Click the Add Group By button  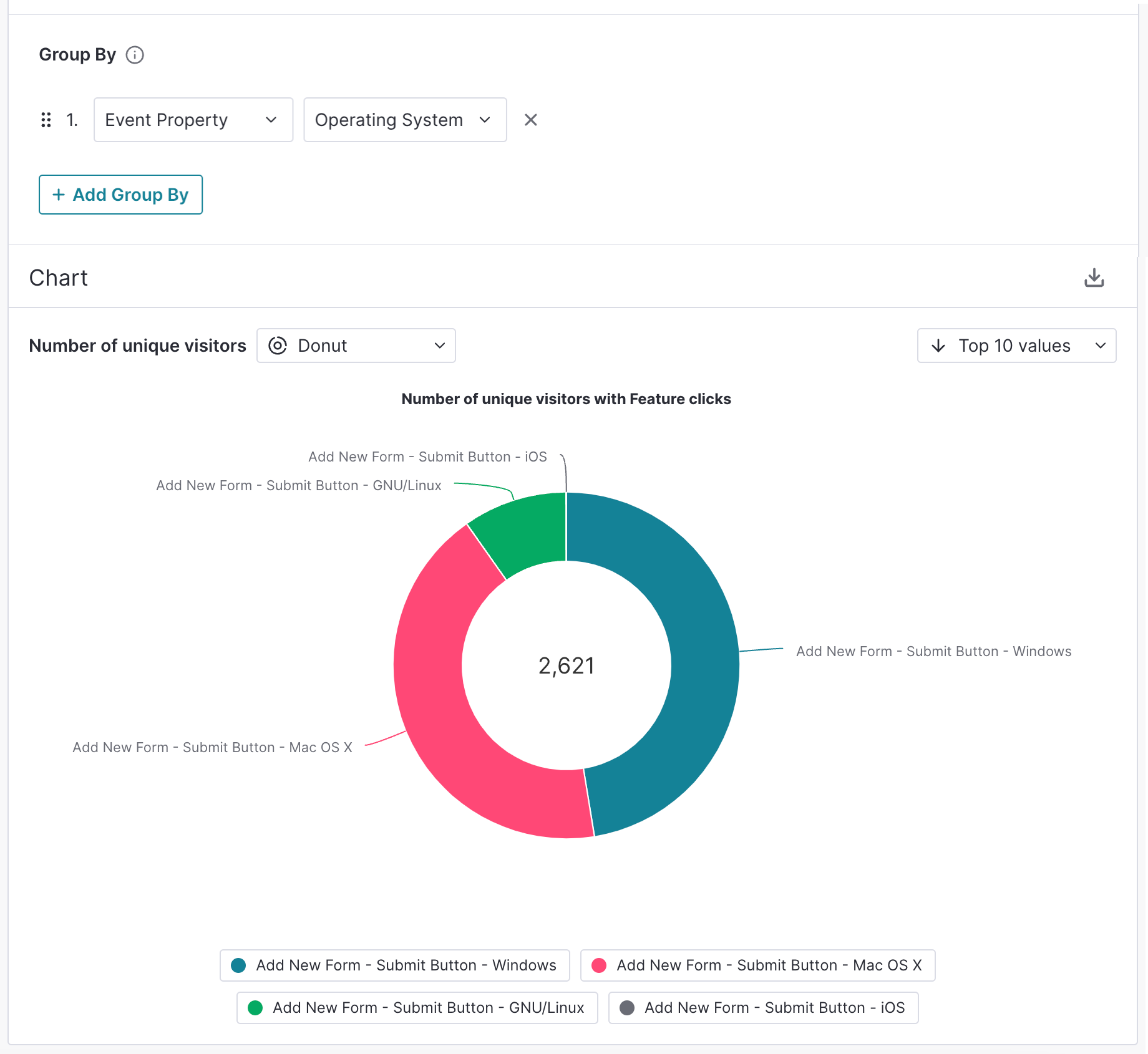pyautogui.click(x=120, y=195)
